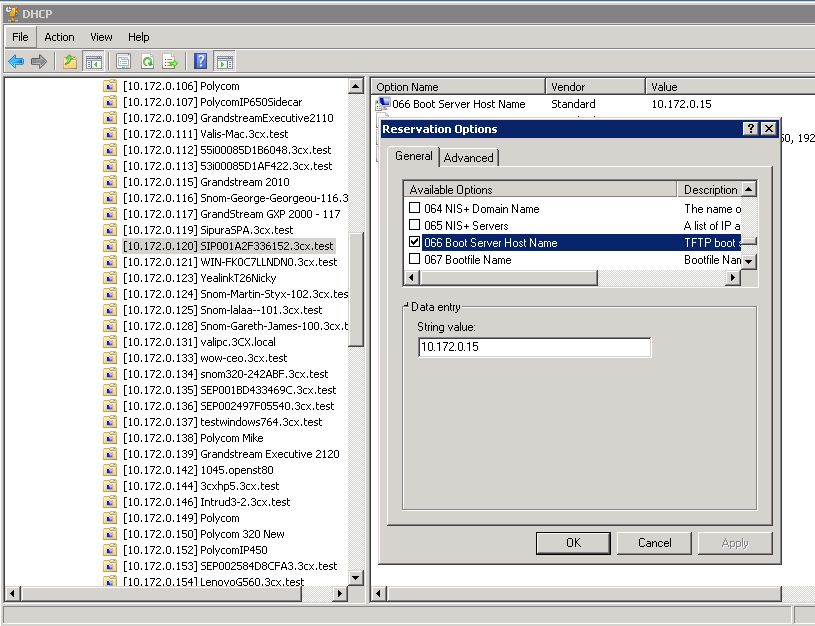Select [10.172.0.139] Grandstream Executive 2120
Viewport: 815px width, 626px height.
231,454
